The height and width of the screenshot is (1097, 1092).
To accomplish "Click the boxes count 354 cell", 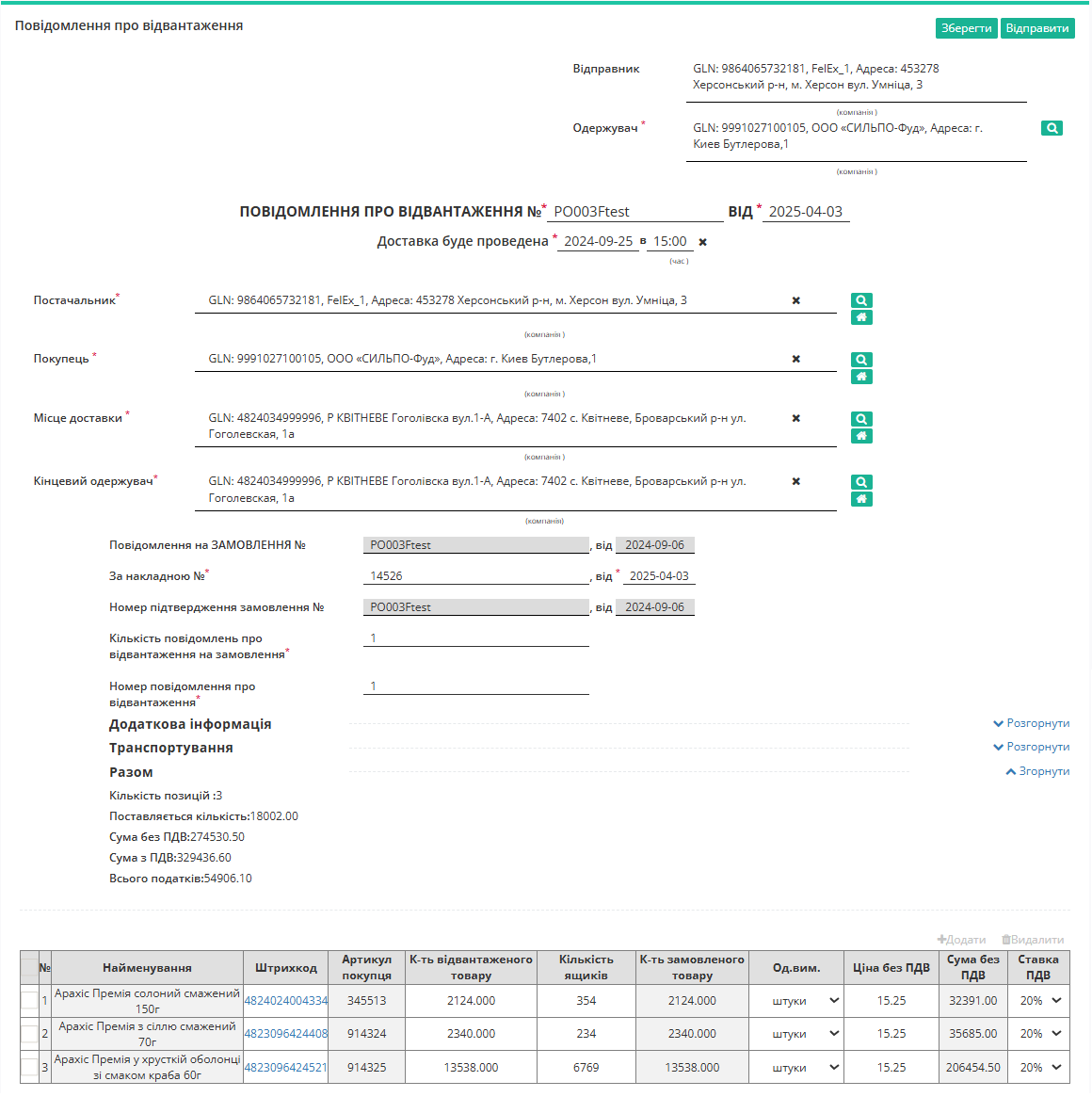I will [586, 1000].
